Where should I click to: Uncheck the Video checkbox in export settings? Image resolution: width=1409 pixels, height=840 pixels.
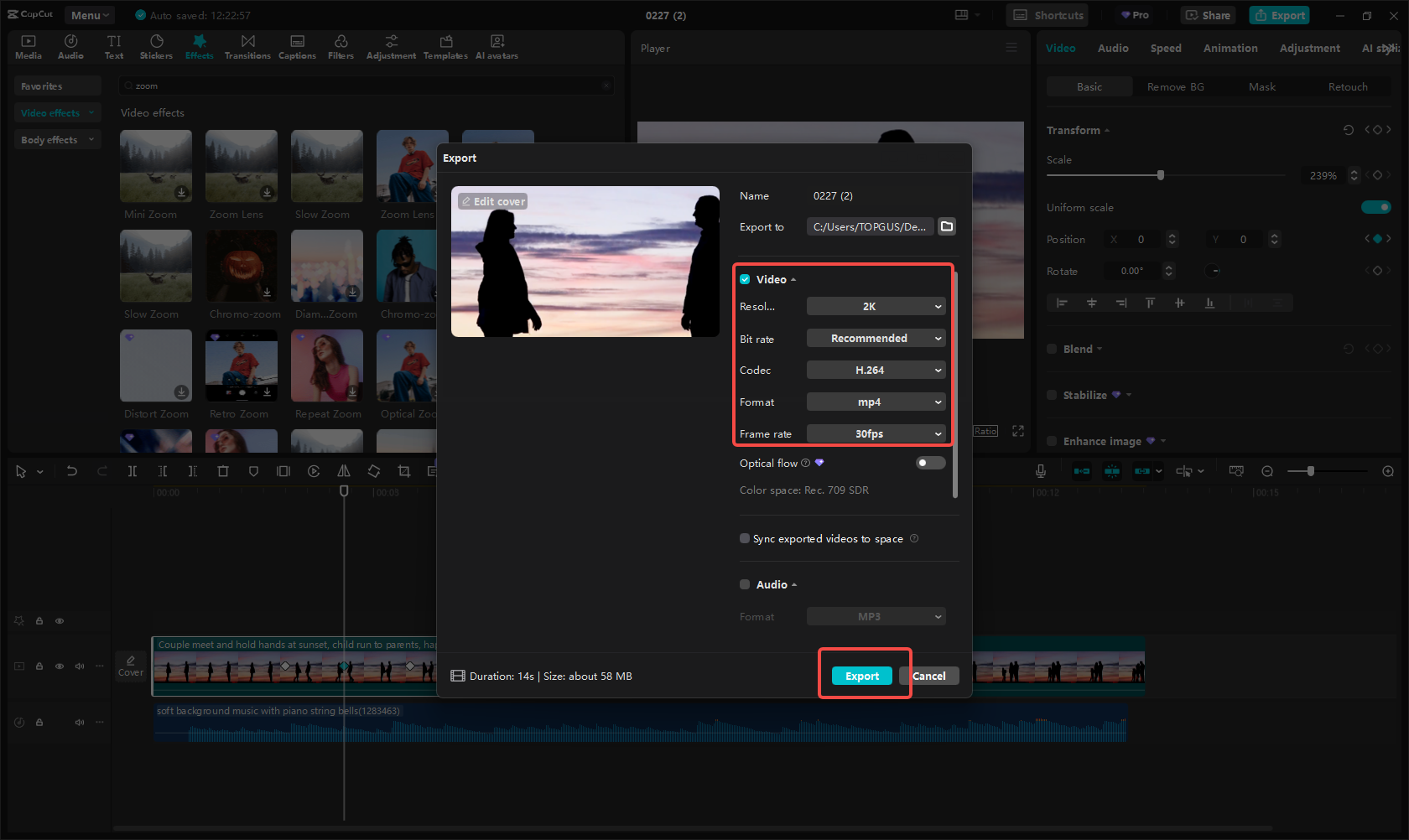(x=745, y=279)
